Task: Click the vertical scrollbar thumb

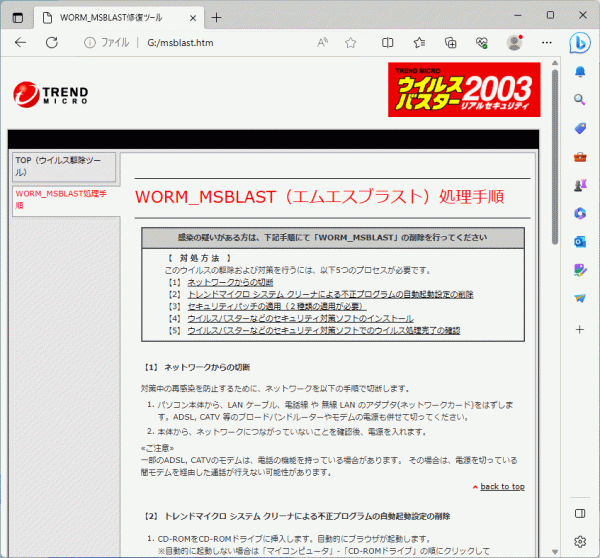Action: pyautogui.click(x=555, y=156)
